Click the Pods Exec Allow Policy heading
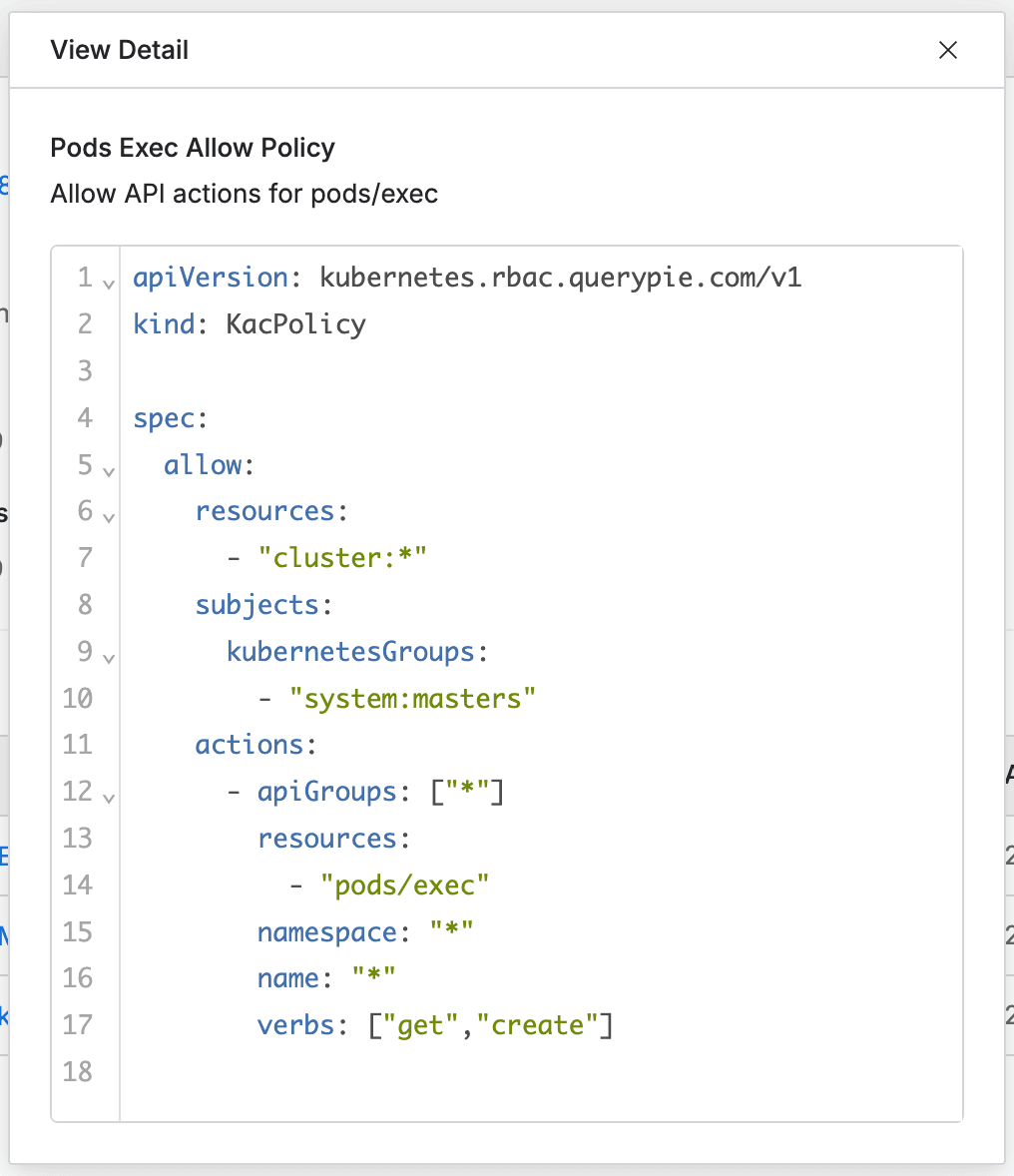Viewport: 1014px width, 1176px height. [193, 148]
